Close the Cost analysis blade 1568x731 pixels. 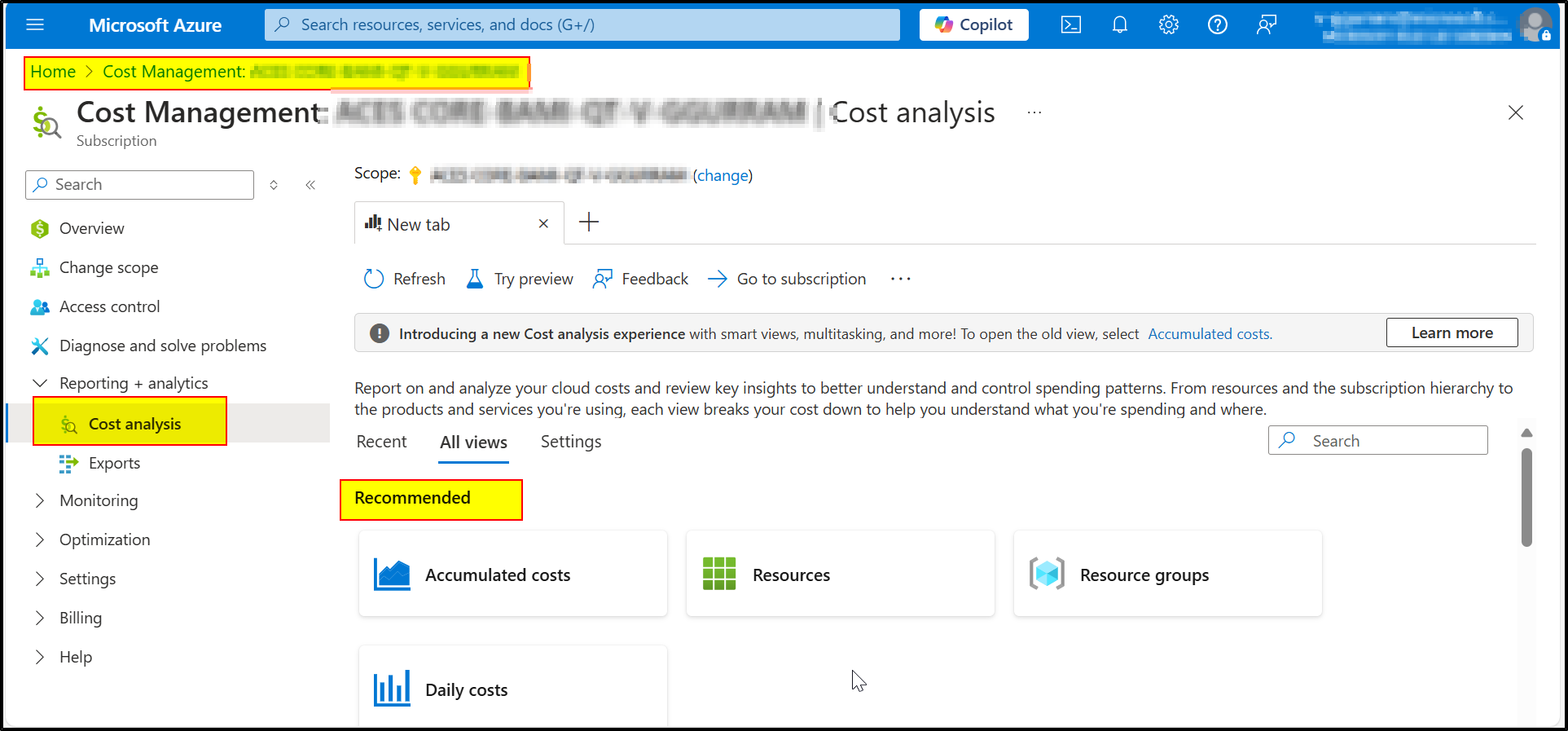[x=1516, y=112]
